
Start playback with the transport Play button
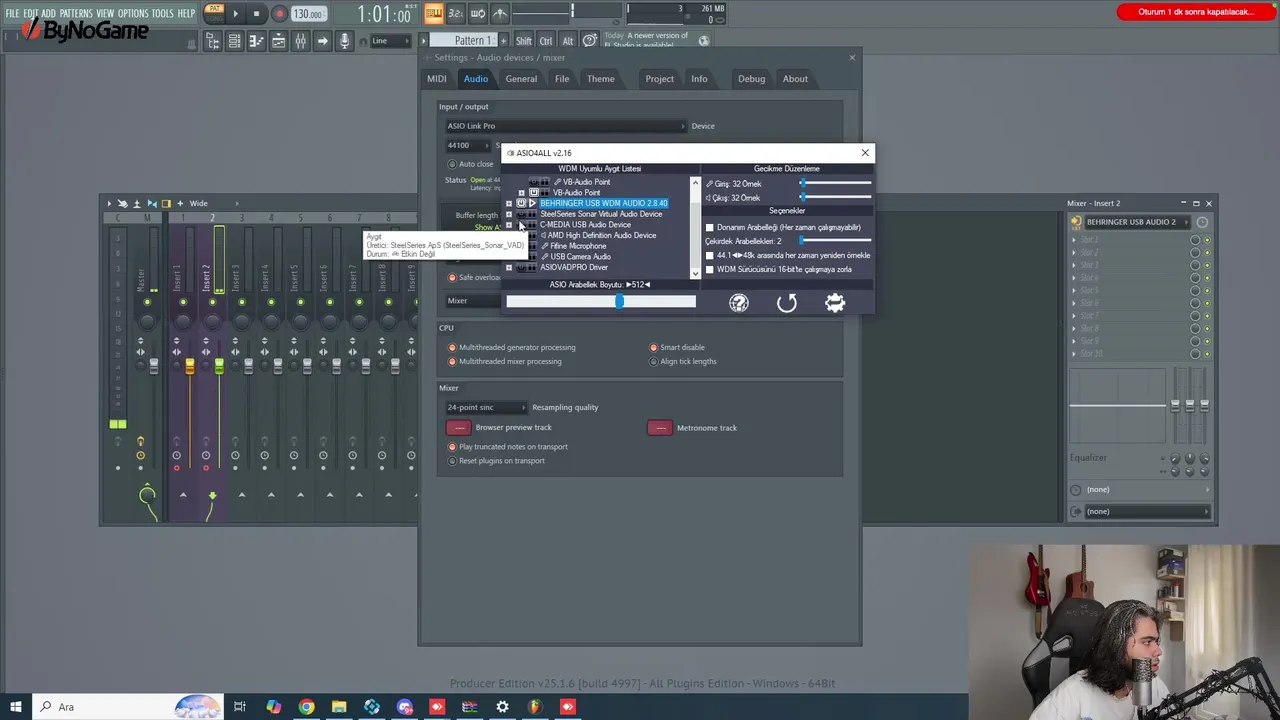(x=236, y=14)
